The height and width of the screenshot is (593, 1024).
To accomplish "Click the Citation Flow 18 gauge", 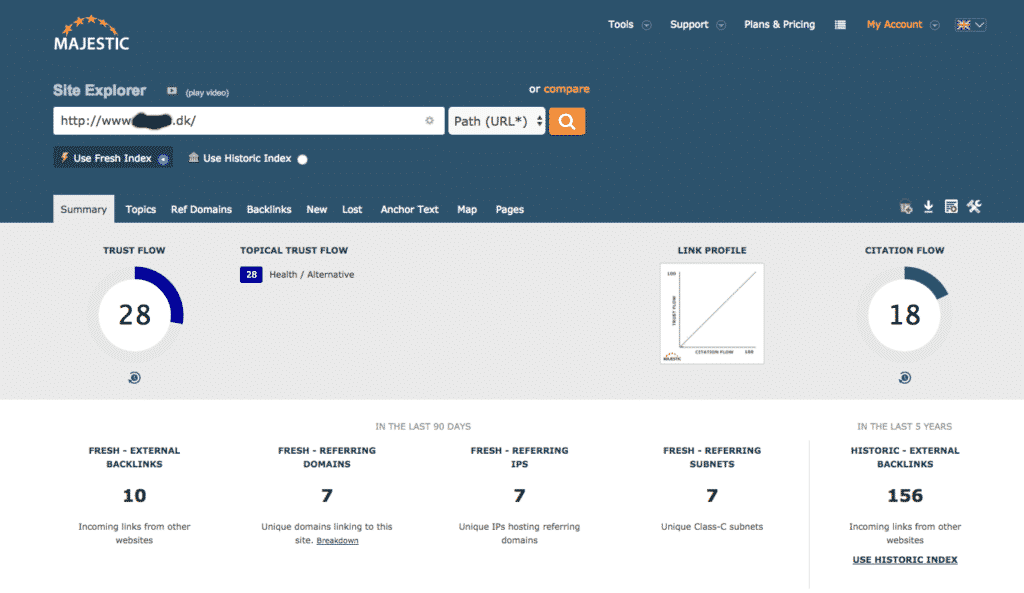I will (x=904, y=315).
